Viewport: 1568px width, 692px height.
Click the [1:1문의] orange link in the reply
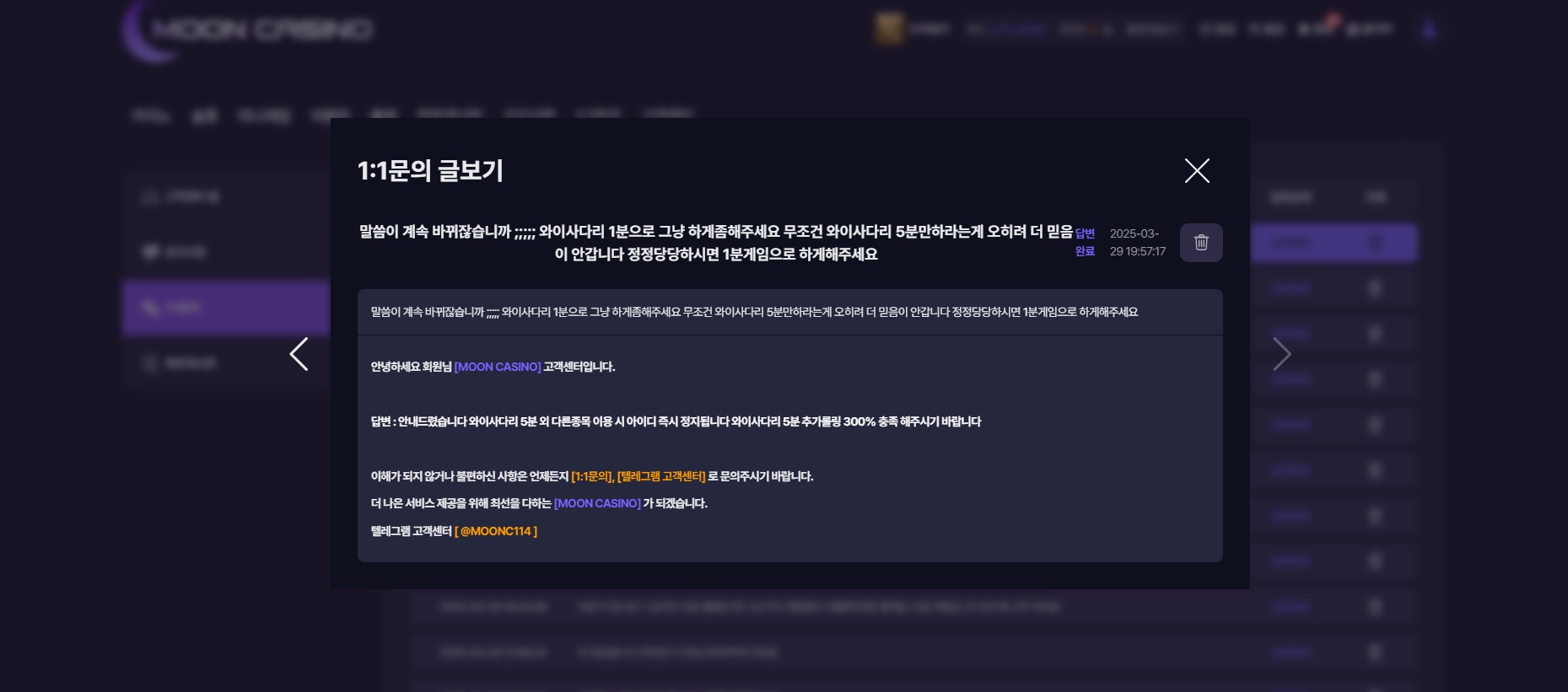point(592,476)
